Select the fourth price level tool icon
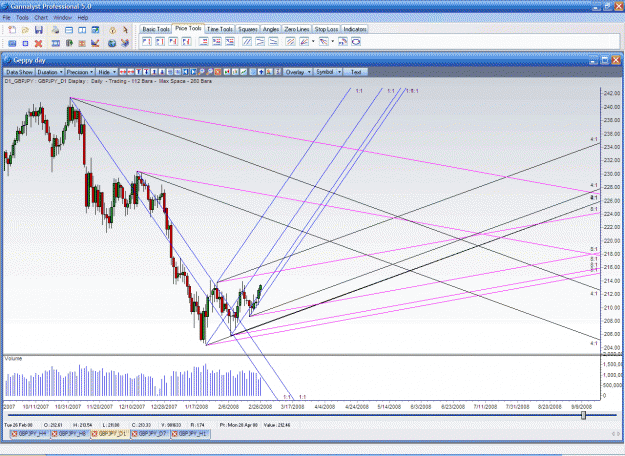Viewport: 625px width, 456px height. point(186,41)
